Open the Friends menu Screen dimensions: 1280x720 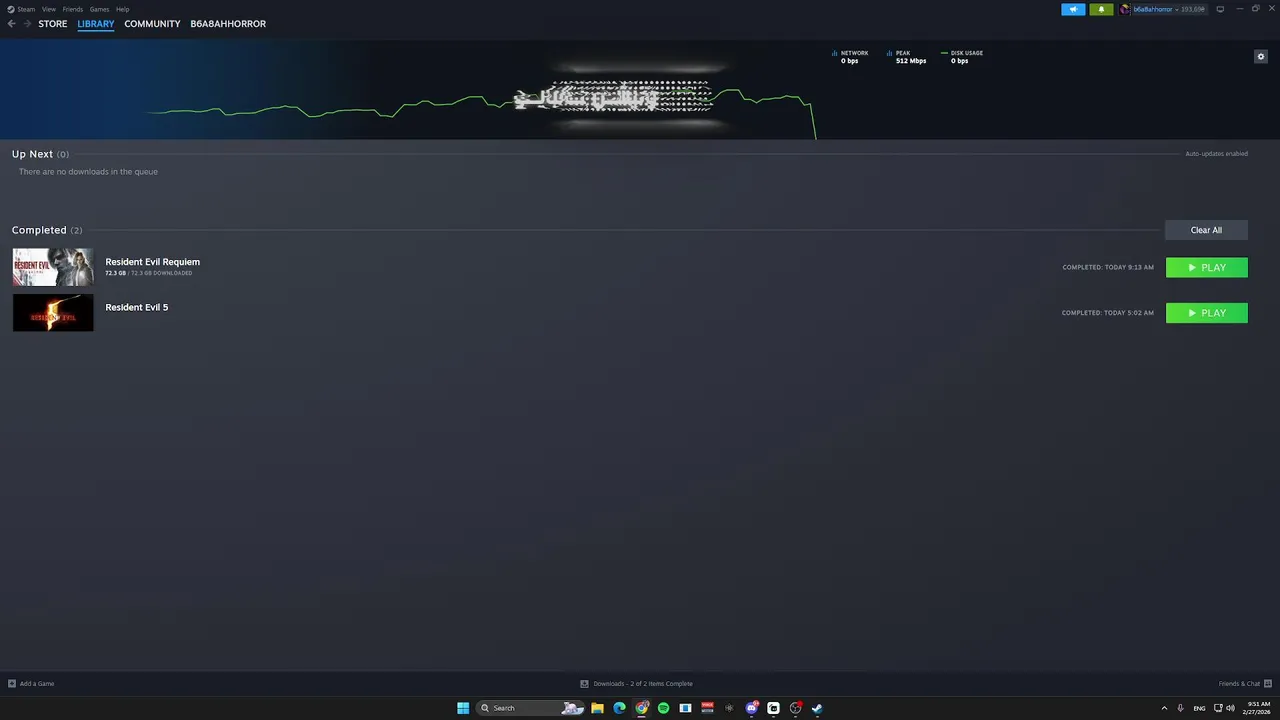[73, 9]
